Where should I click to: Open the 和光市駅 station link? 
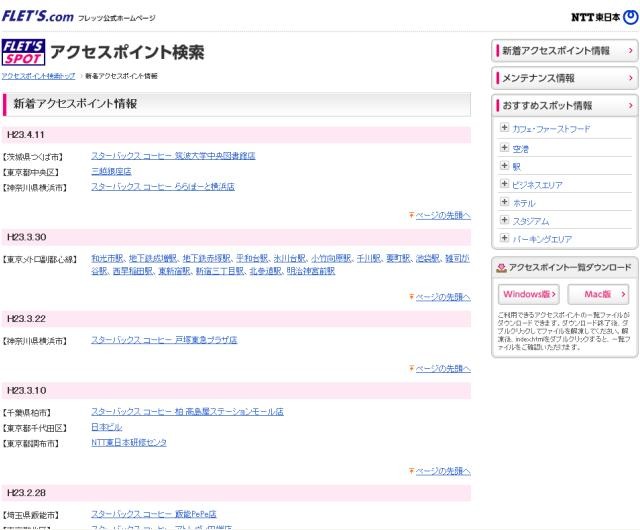pos(107,258)
